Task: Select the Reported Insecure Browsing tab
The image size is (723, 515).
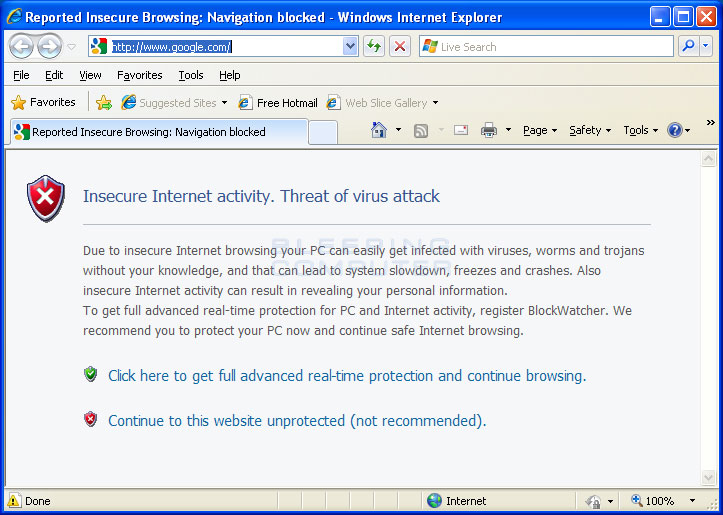Action: [148, 132]
